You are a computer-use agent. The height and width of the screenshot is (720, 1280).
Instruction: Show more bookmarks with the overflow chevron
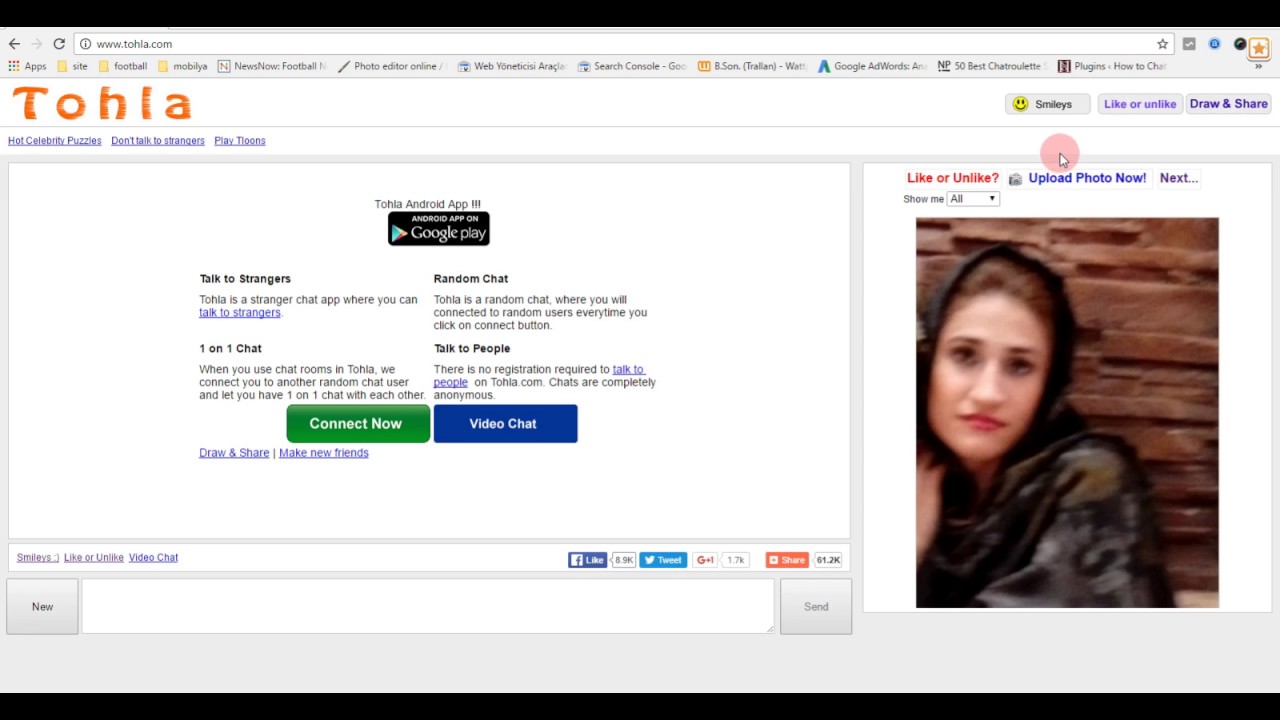click(1258, 66)
